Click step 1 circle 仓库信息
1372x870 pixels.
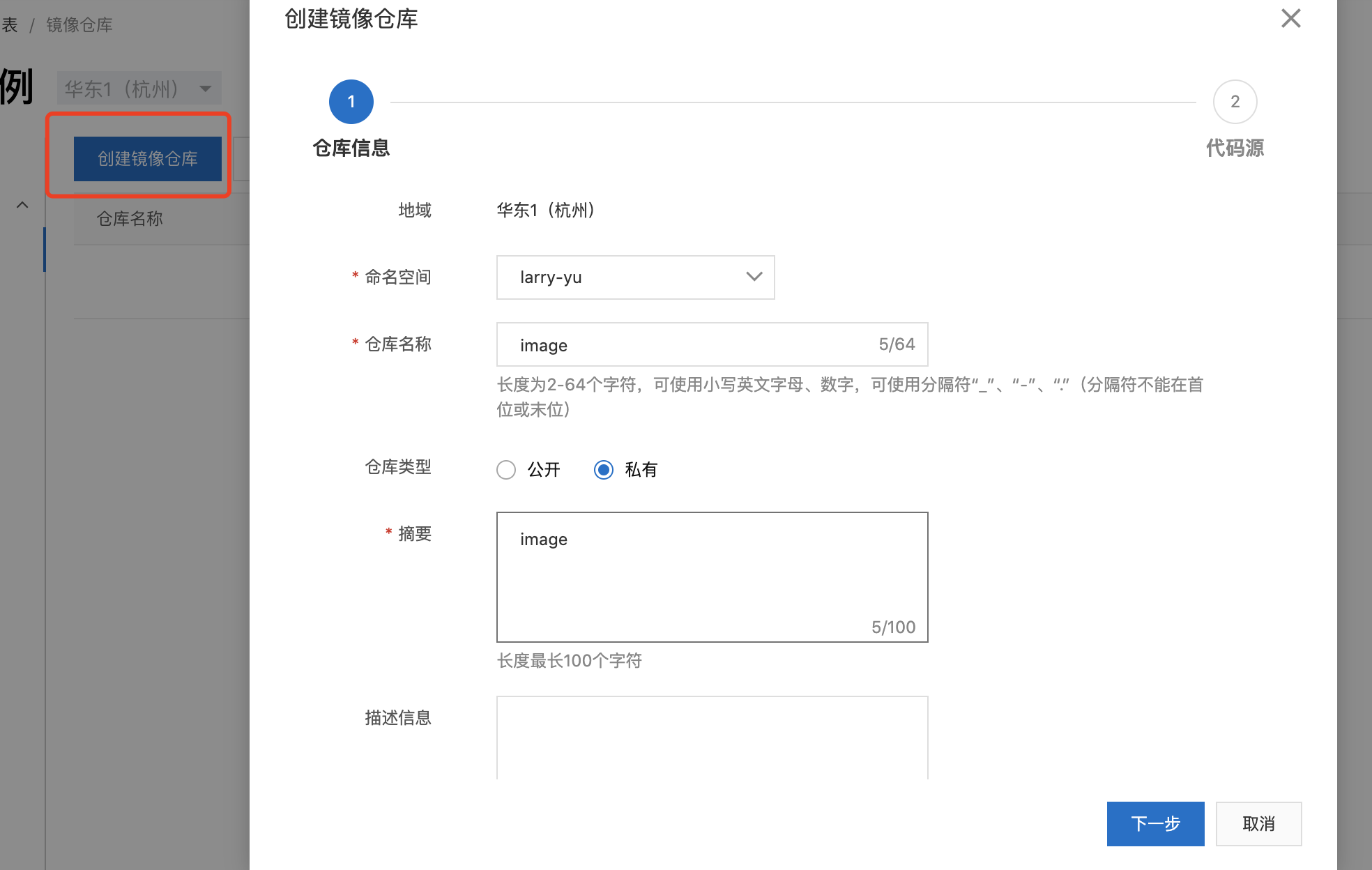[351, 102]
